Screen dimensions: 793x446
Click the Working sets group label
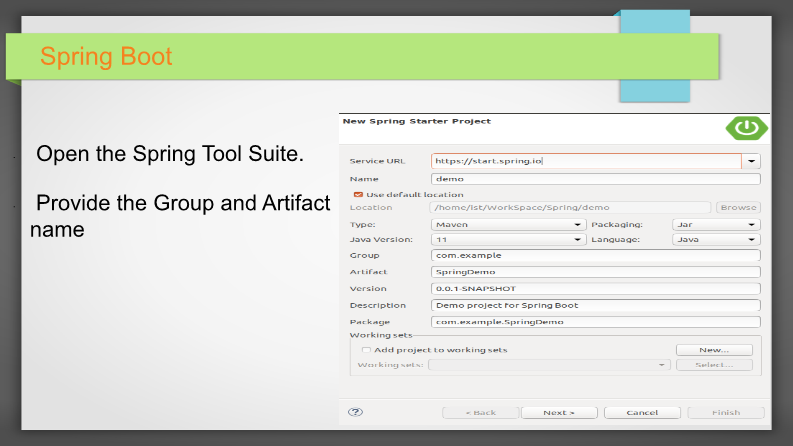[x=381, y=335]
